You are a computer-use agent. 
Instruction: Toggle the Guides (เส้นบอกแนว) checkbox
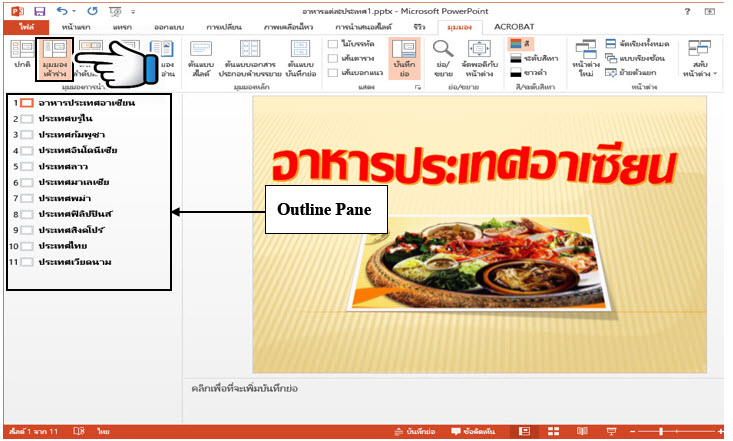pyautogui.click(x=333, y=72)
